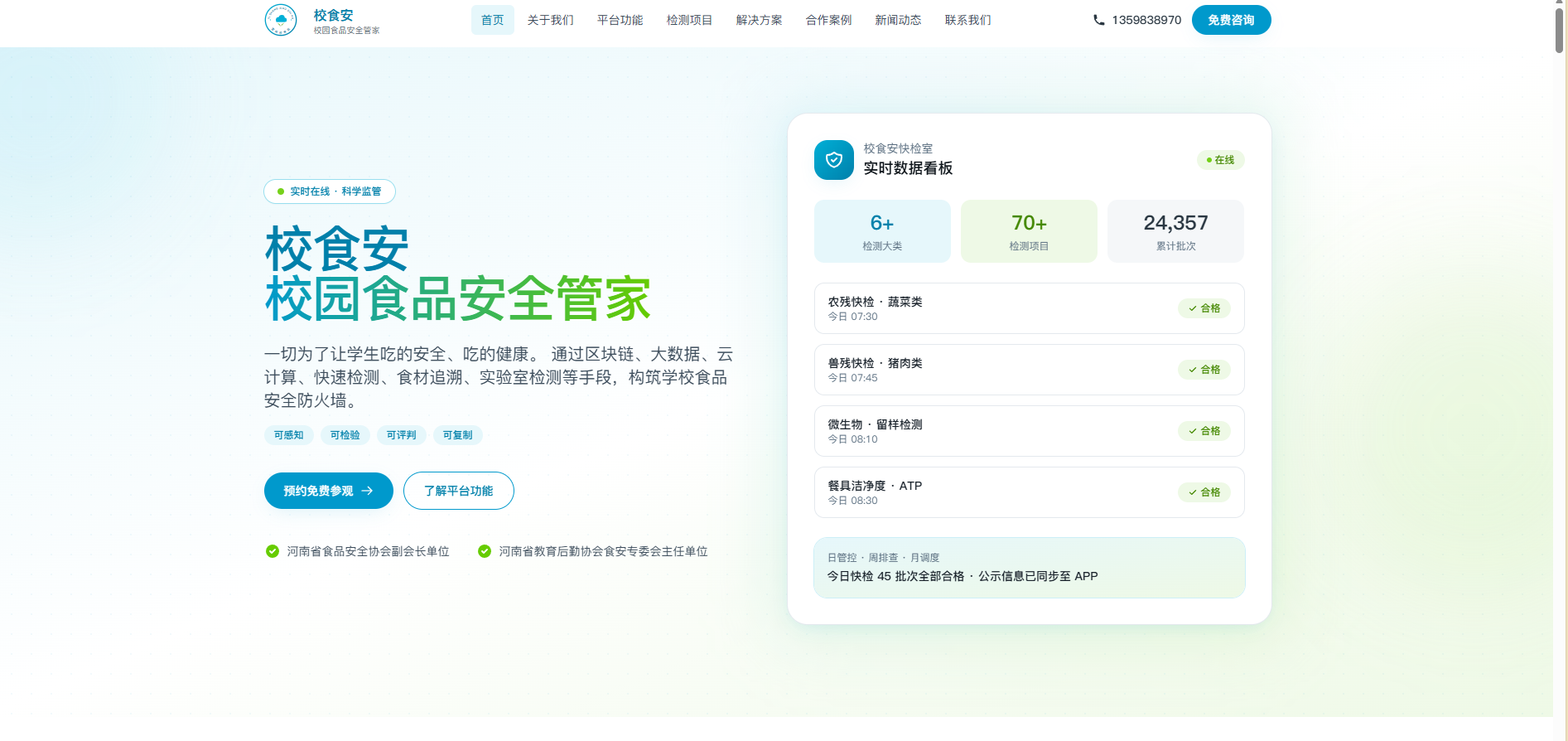Click the 今日快检 45 批次全部合格 notice
The width and height of the screenshot is (1568, 741).
point(1030,568)
